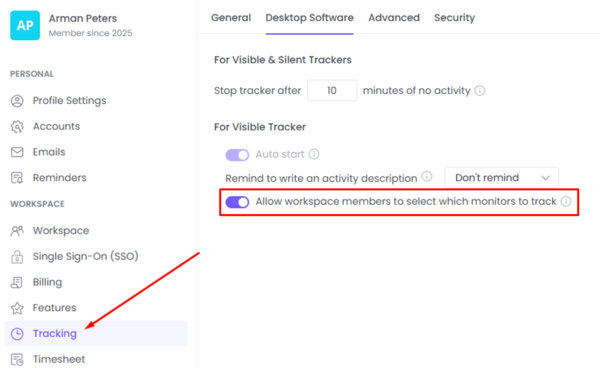
Task: Open the Advanced tab
Action: [x=394, y=18]
